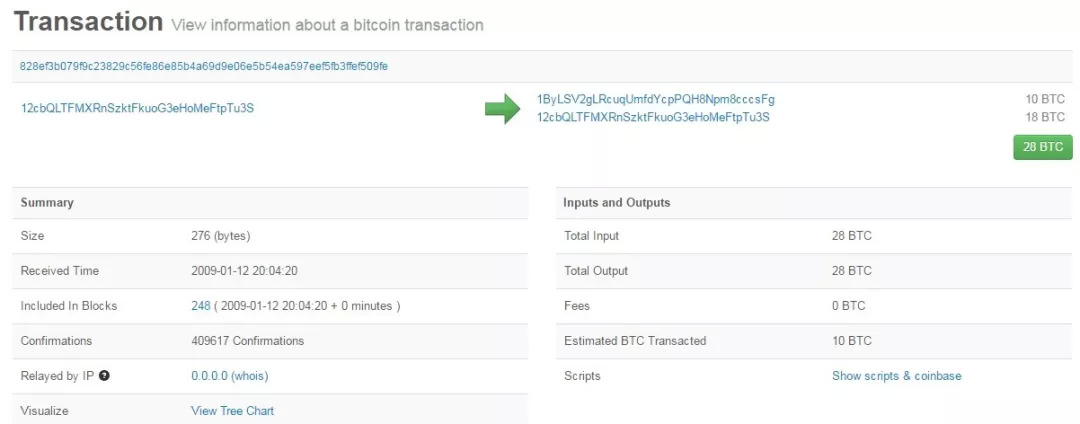Click the green arrow between input and outputs
This screenshot has height=424, width=1080.
[x=502, y=108]
